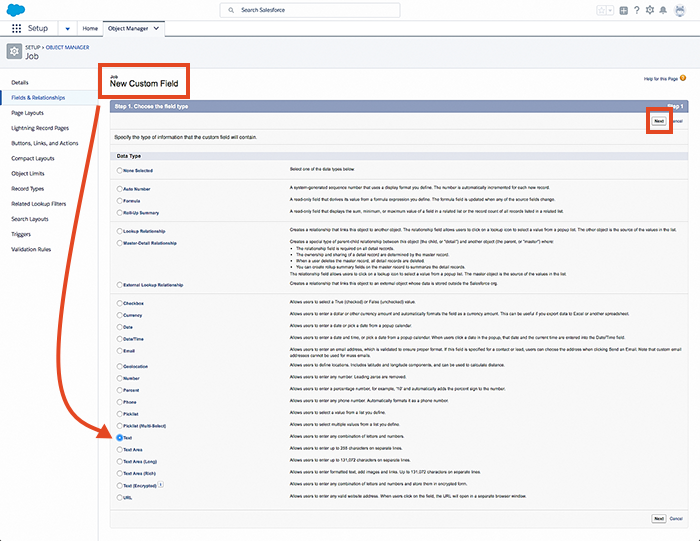700x541 pixels.
Task: Click the Help for this Page icon
Action: (x=683, y=78)
